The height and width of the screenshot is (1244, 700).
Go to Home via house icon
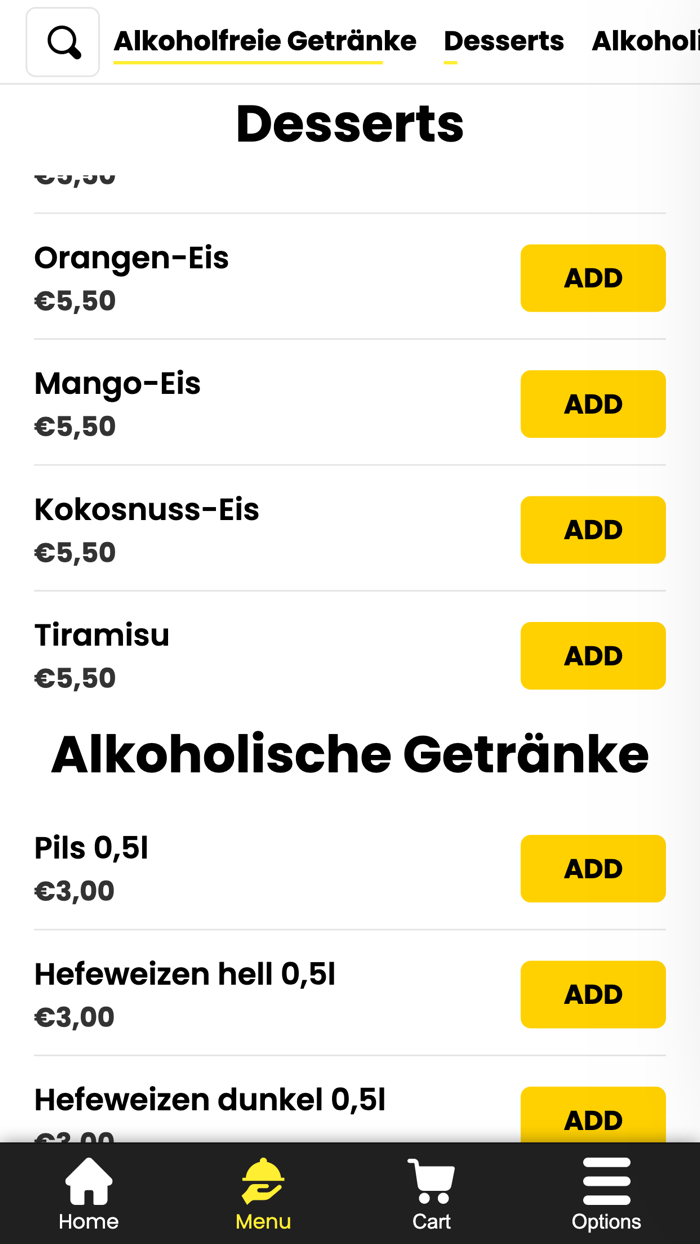coord(88,1192)
